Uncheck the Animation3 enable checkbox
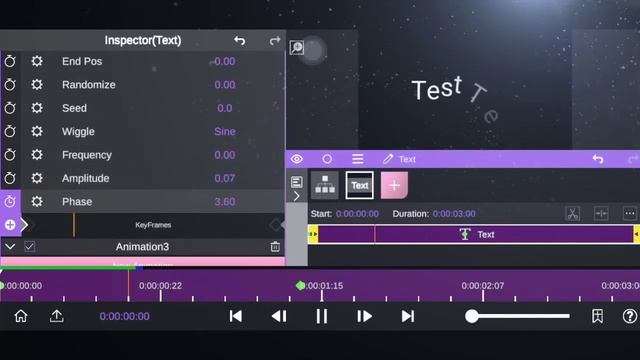 pos(29,247)
